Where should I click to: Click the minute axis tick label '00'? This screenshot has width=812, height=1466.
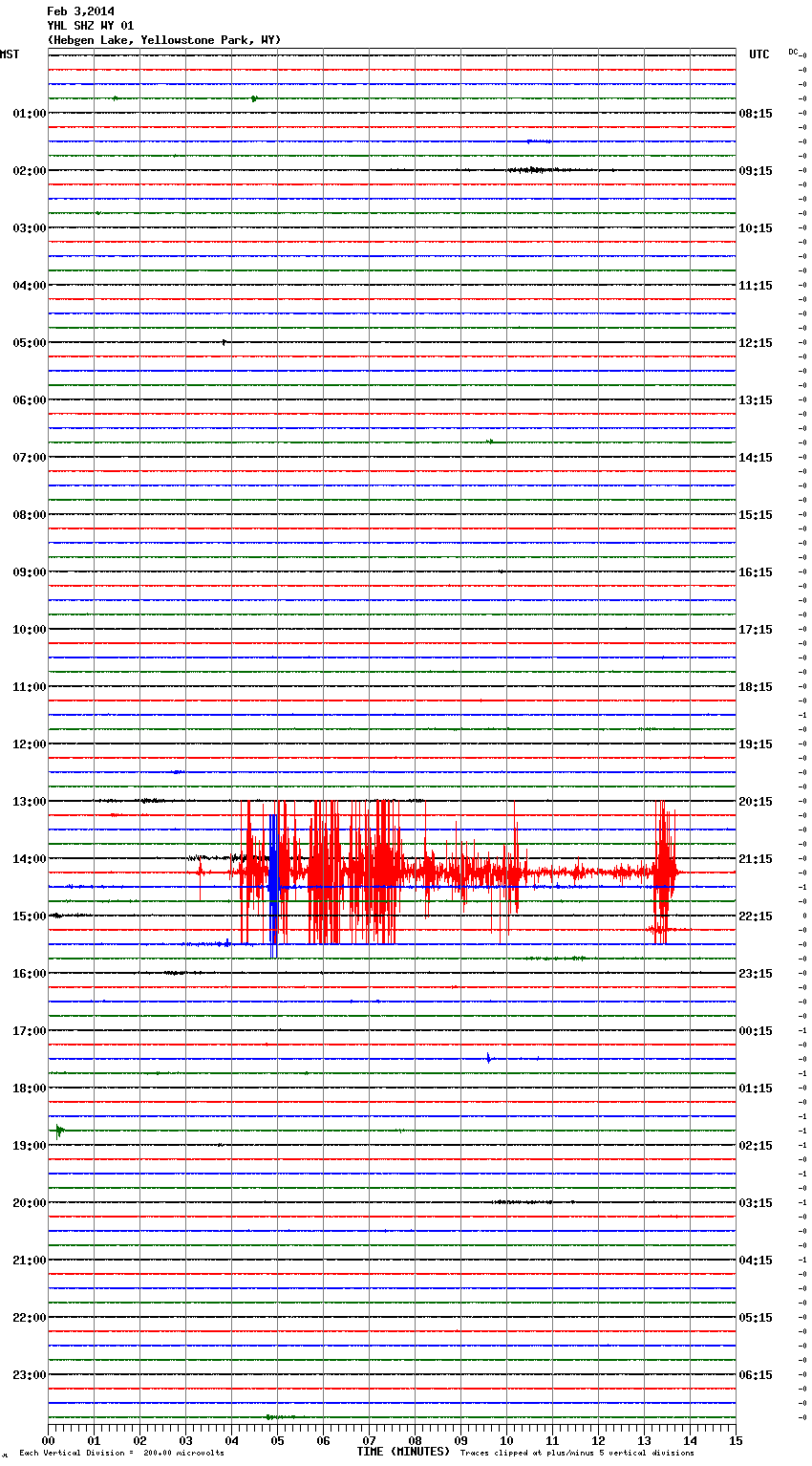(48, 1440)
